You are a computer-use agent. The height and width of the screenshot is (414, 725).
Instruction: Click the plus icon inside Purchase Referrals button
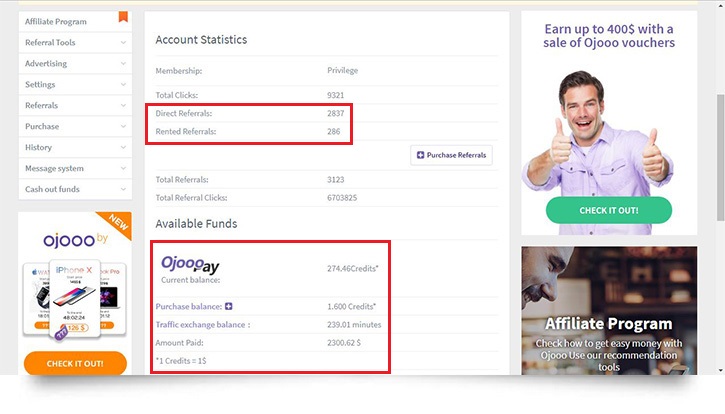pyautogui.click(x=420, y=155)
